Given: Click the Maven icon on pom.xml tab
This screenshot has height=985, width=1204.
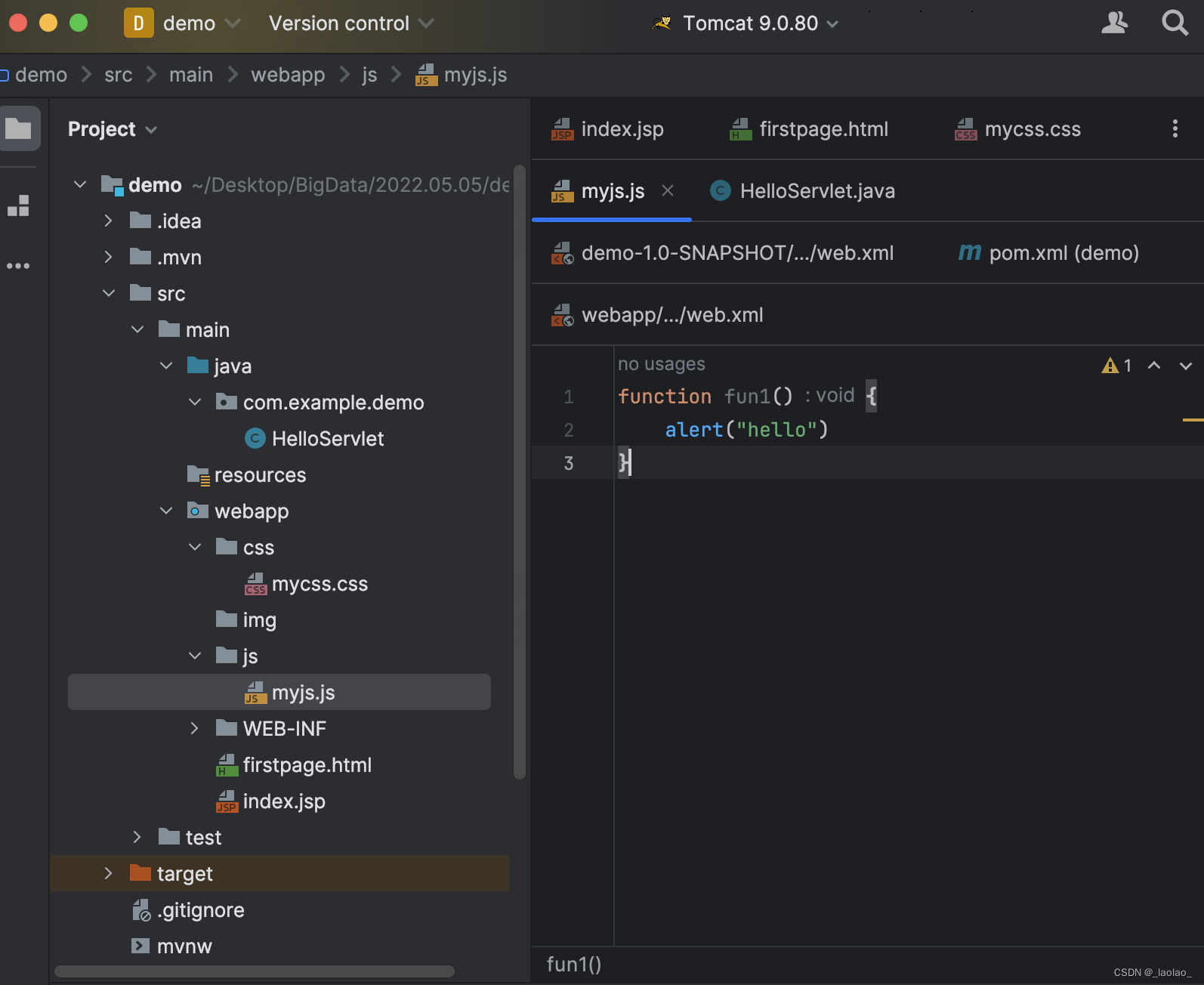Looking at the screenshot, I should pyautogui.click(x=970, y=252).
